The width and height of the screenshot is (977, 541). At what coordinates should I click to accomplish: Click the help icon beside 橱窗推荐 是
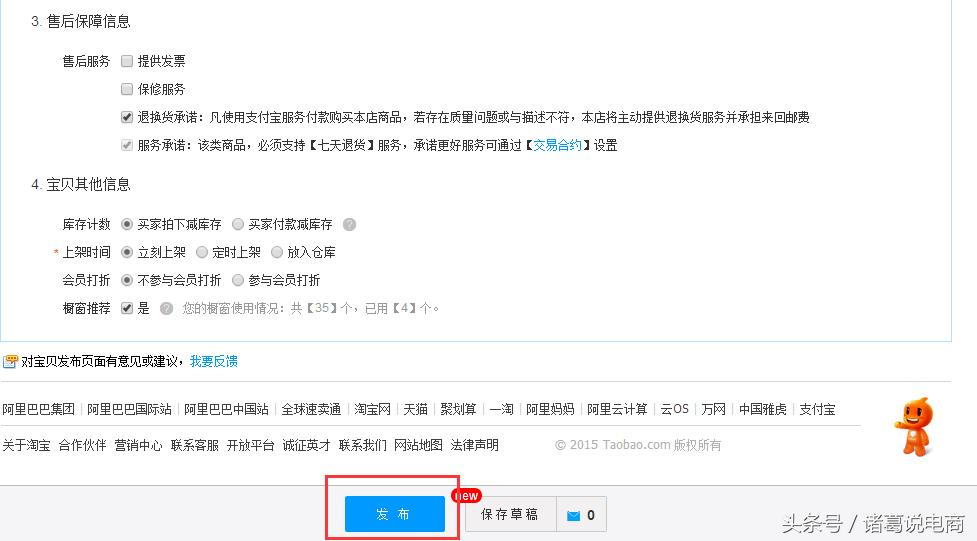(x=166, y=309)
